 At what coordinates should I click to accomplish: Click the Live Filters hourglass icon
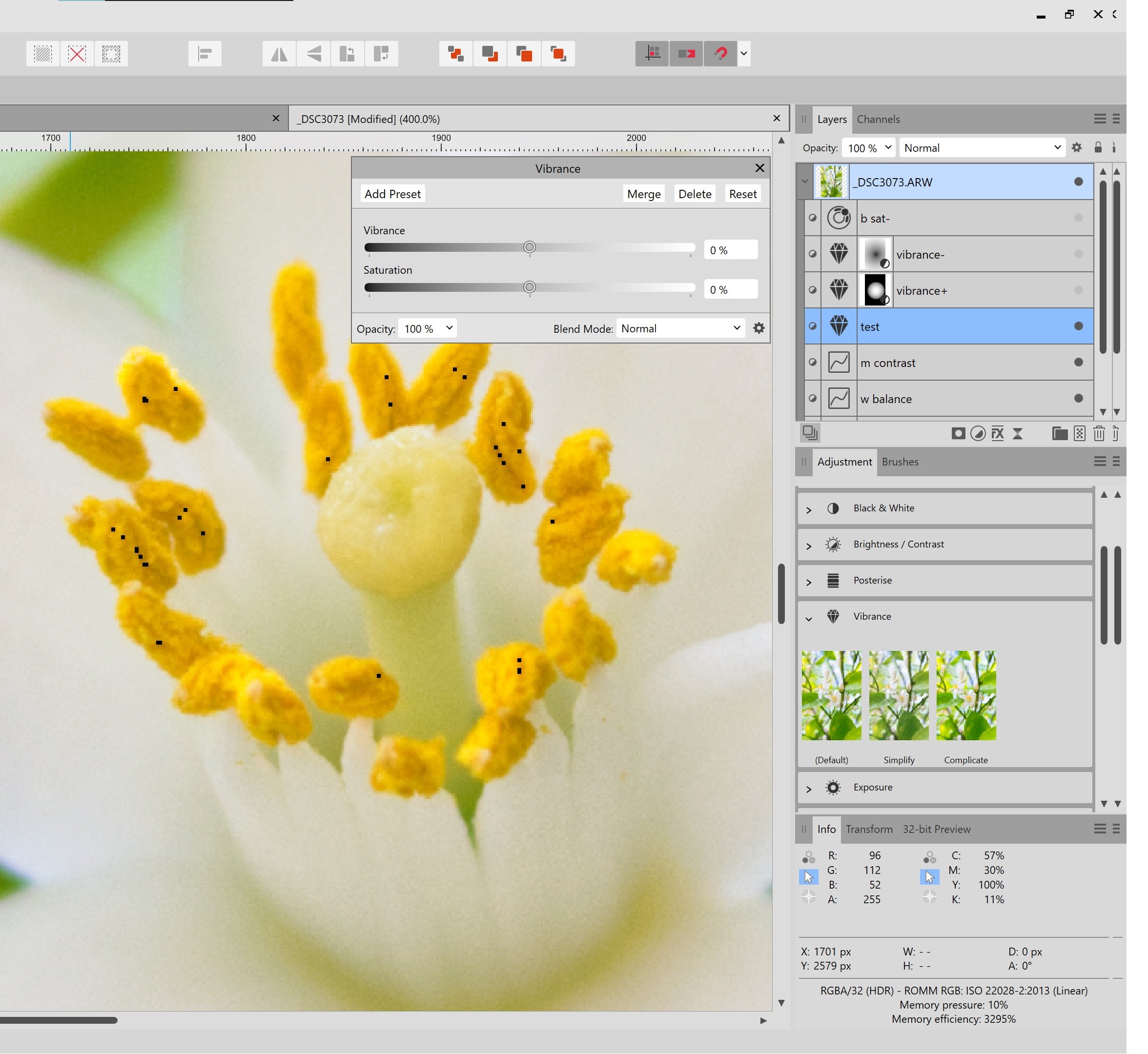tap(1017, 434)
